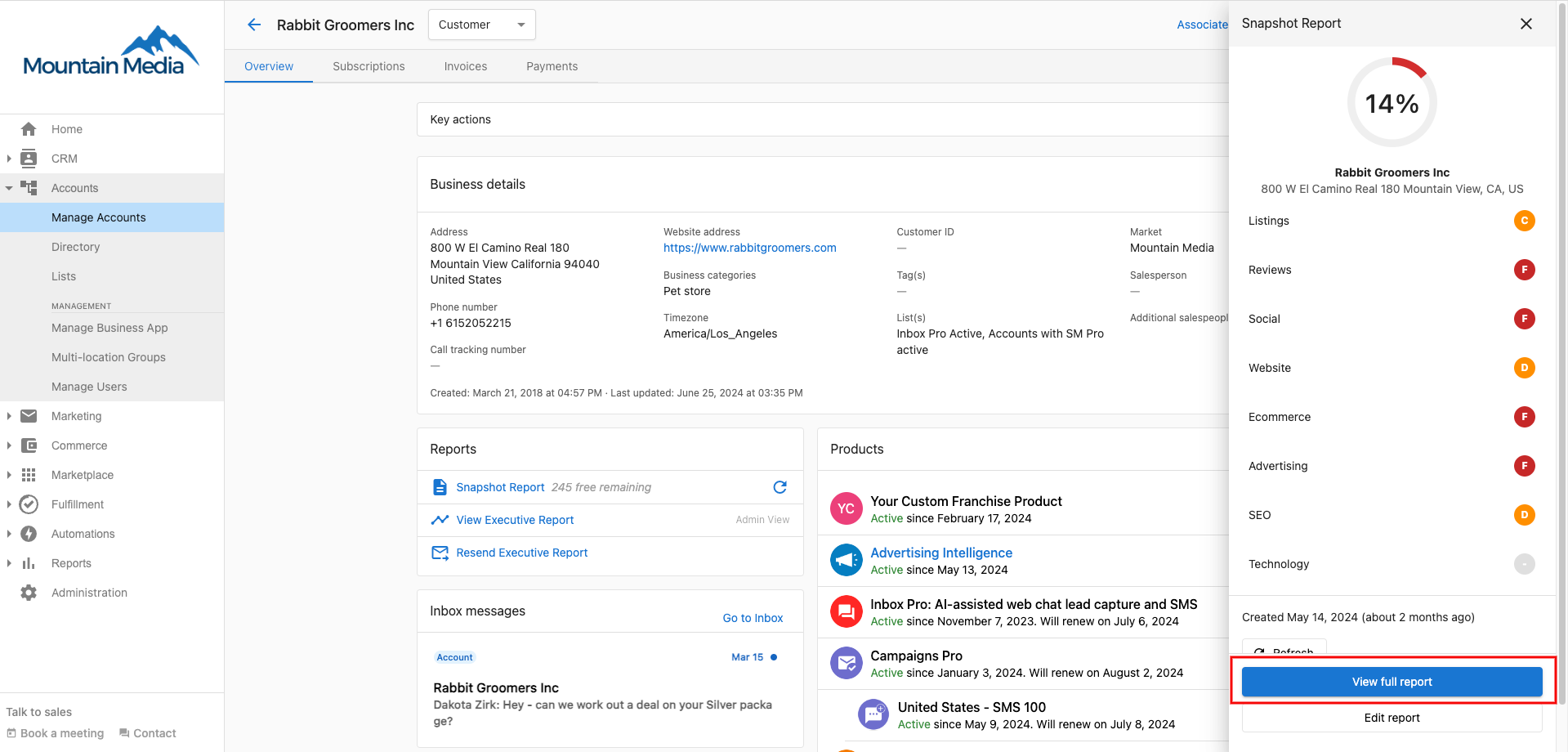This screenshot has height=752, width=1568.
Task: Click the Fulfillment checkmark icon
Action: point(29,504)
